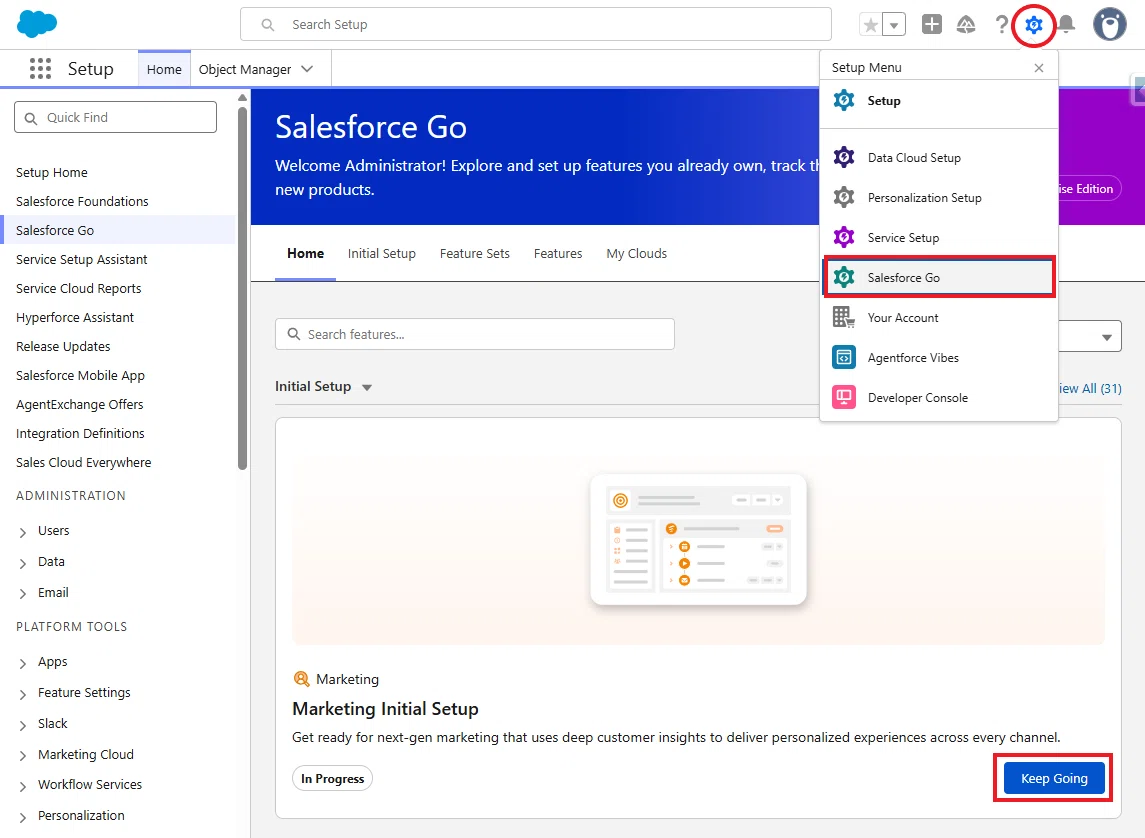Image resolution: width=1145 pixels, height=838 pixels.
Task: Click the Trailhead guidance icon
Action: click(966, 25)
